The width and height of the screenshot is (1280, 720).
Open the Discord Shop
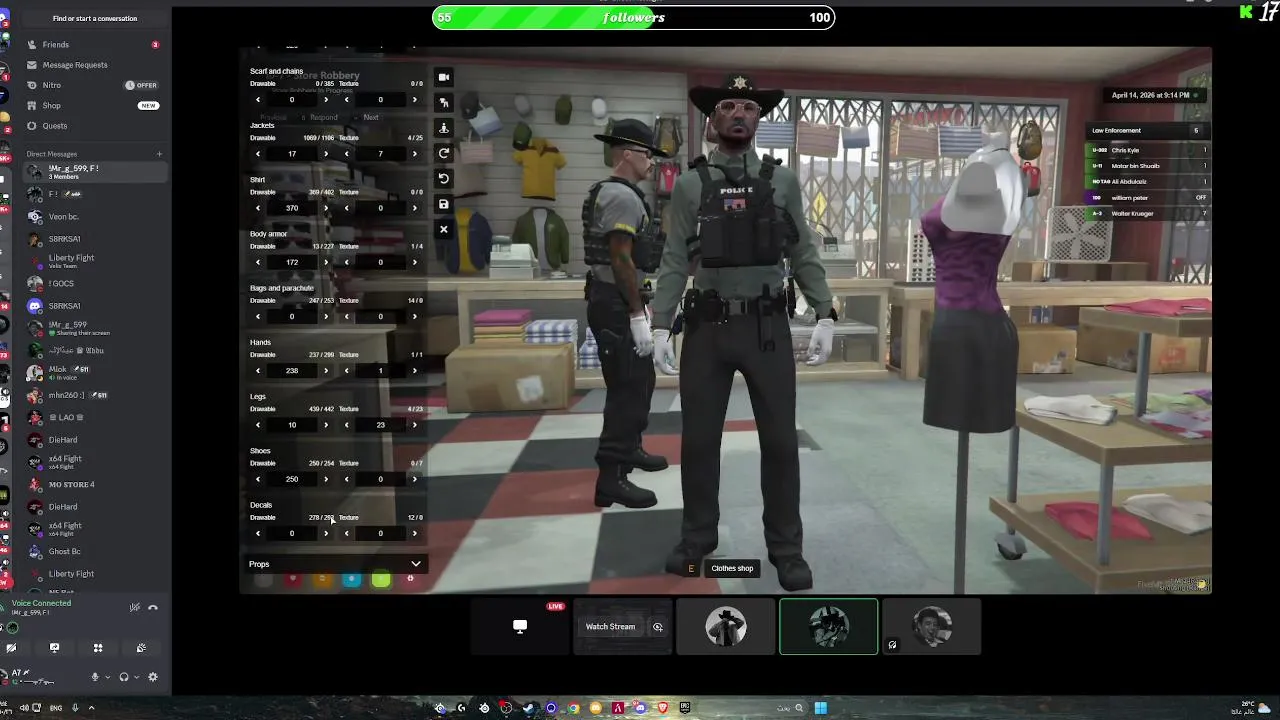(x=93, y=105)
